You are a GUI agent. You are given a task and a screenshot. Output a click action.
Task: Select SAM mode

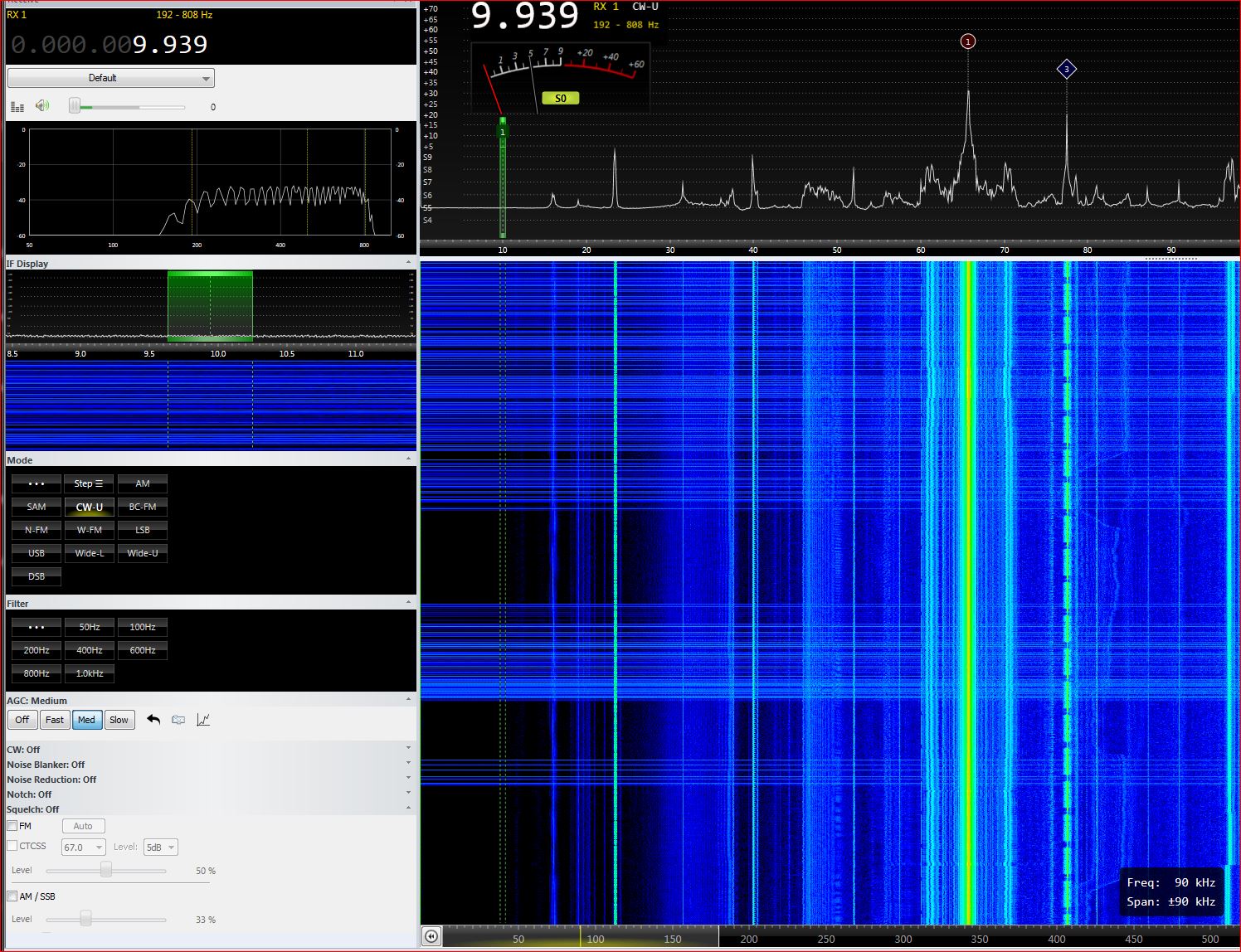pos(36,507)
